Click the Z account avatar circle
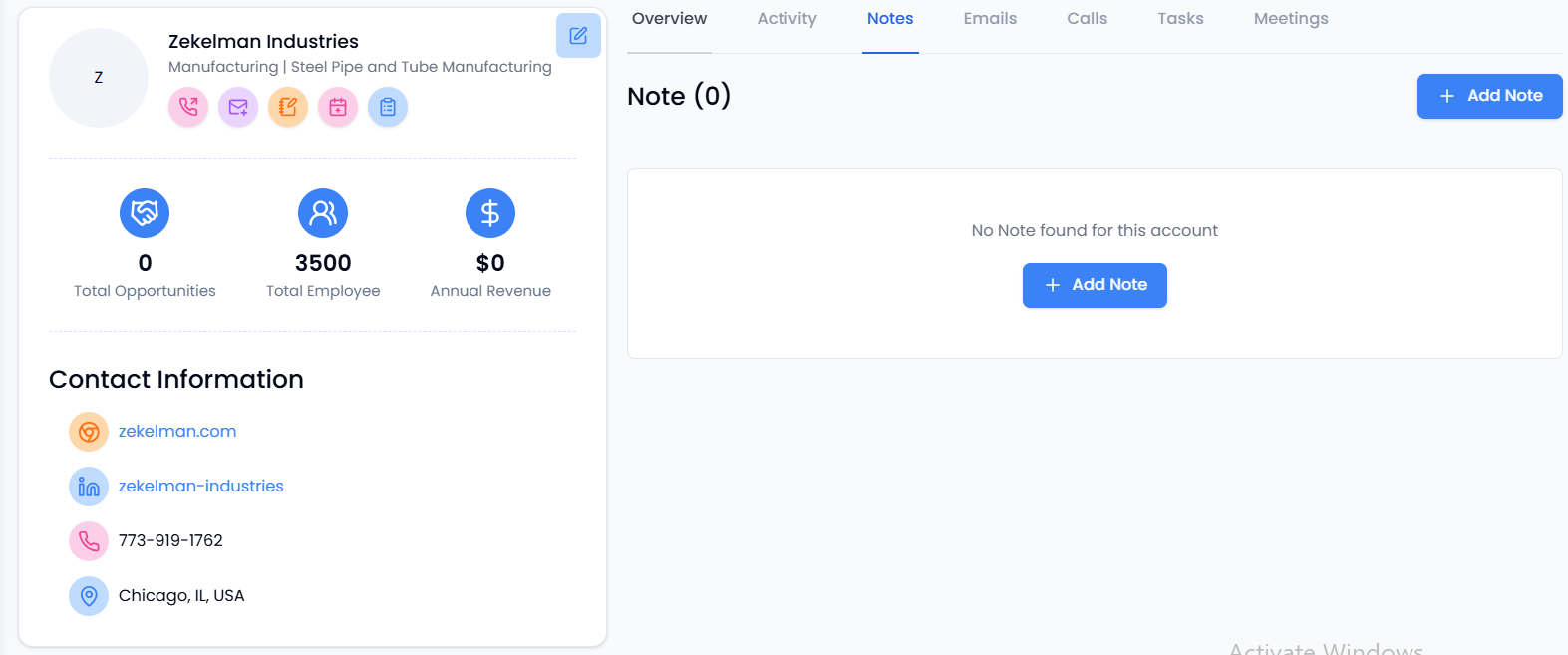The image size is (1568, 655). [x=99, y=78]
